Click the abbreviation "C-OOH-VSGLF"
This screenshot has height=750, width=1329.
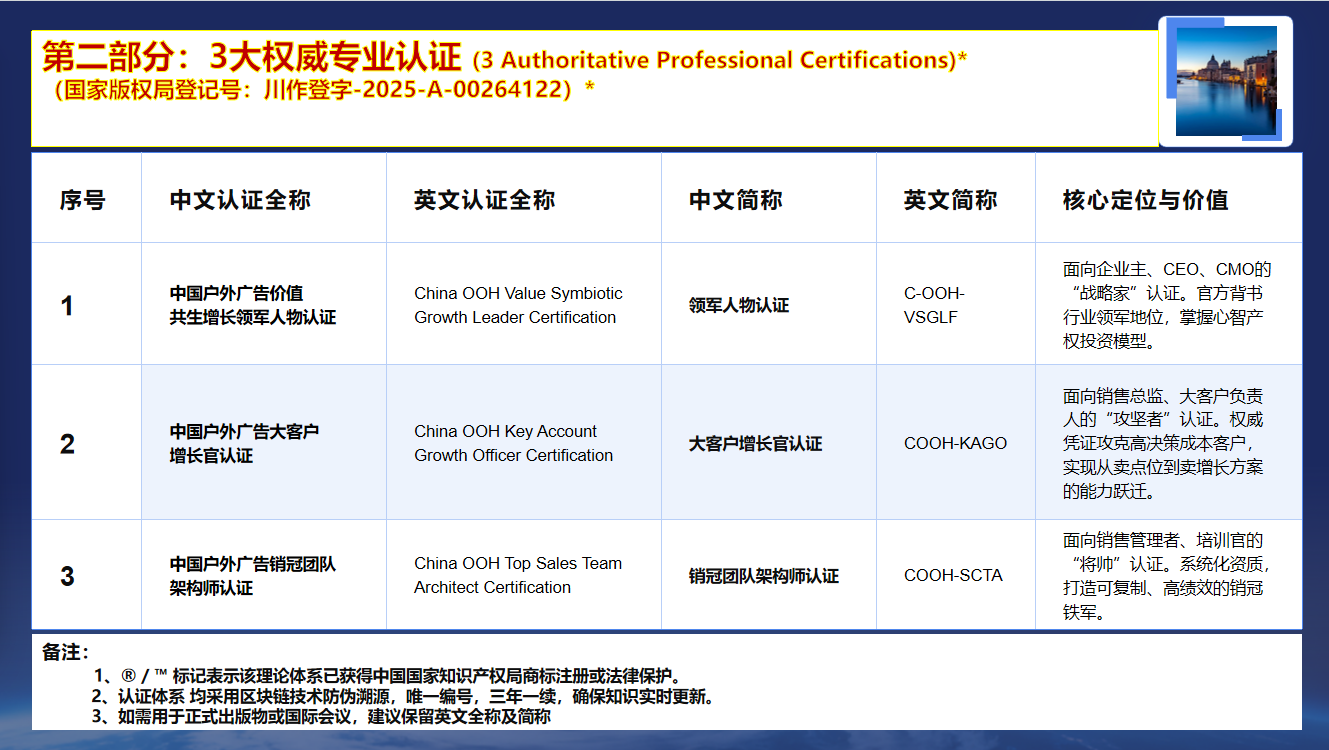click(x=934, y=305)
